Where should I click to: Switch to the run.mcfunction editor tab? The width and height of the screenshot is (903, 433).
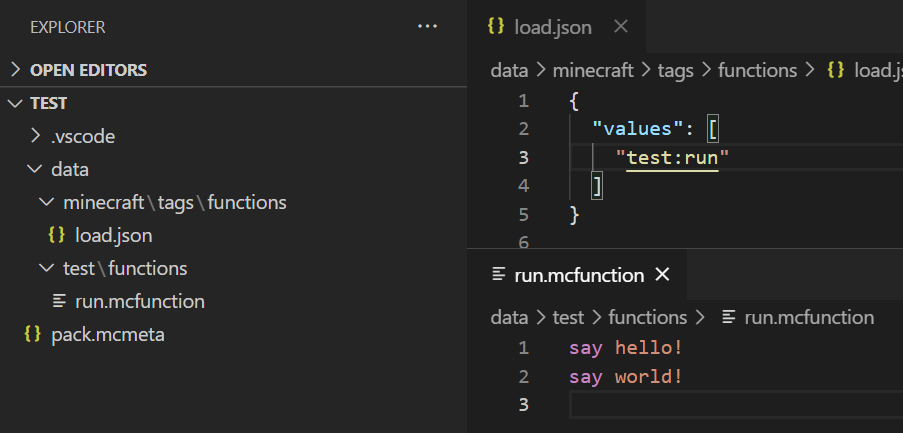point(578,275)
